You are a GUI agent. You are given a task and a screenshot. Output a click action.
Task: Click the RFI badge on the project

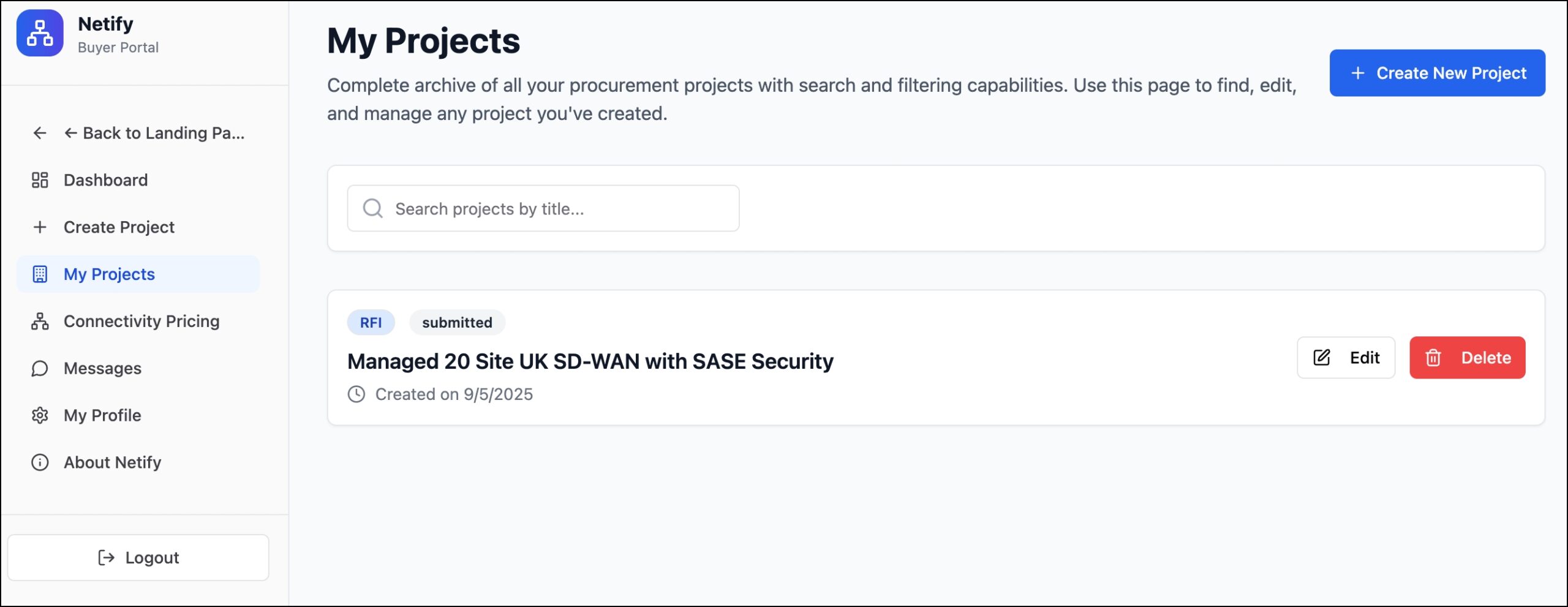(x=371, y=323)
